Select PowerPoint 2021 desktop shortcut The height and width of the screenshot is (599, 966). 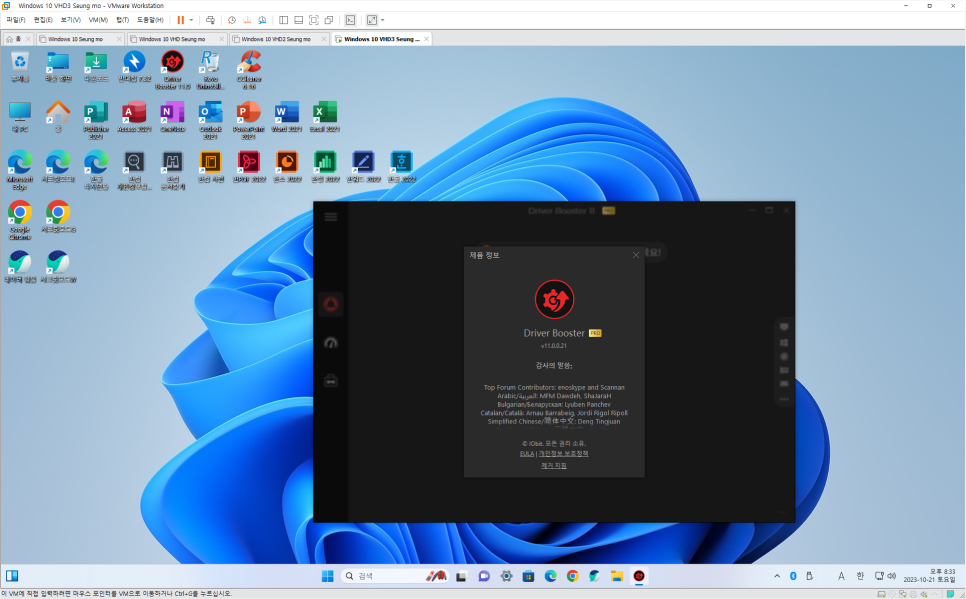(249, 121)
